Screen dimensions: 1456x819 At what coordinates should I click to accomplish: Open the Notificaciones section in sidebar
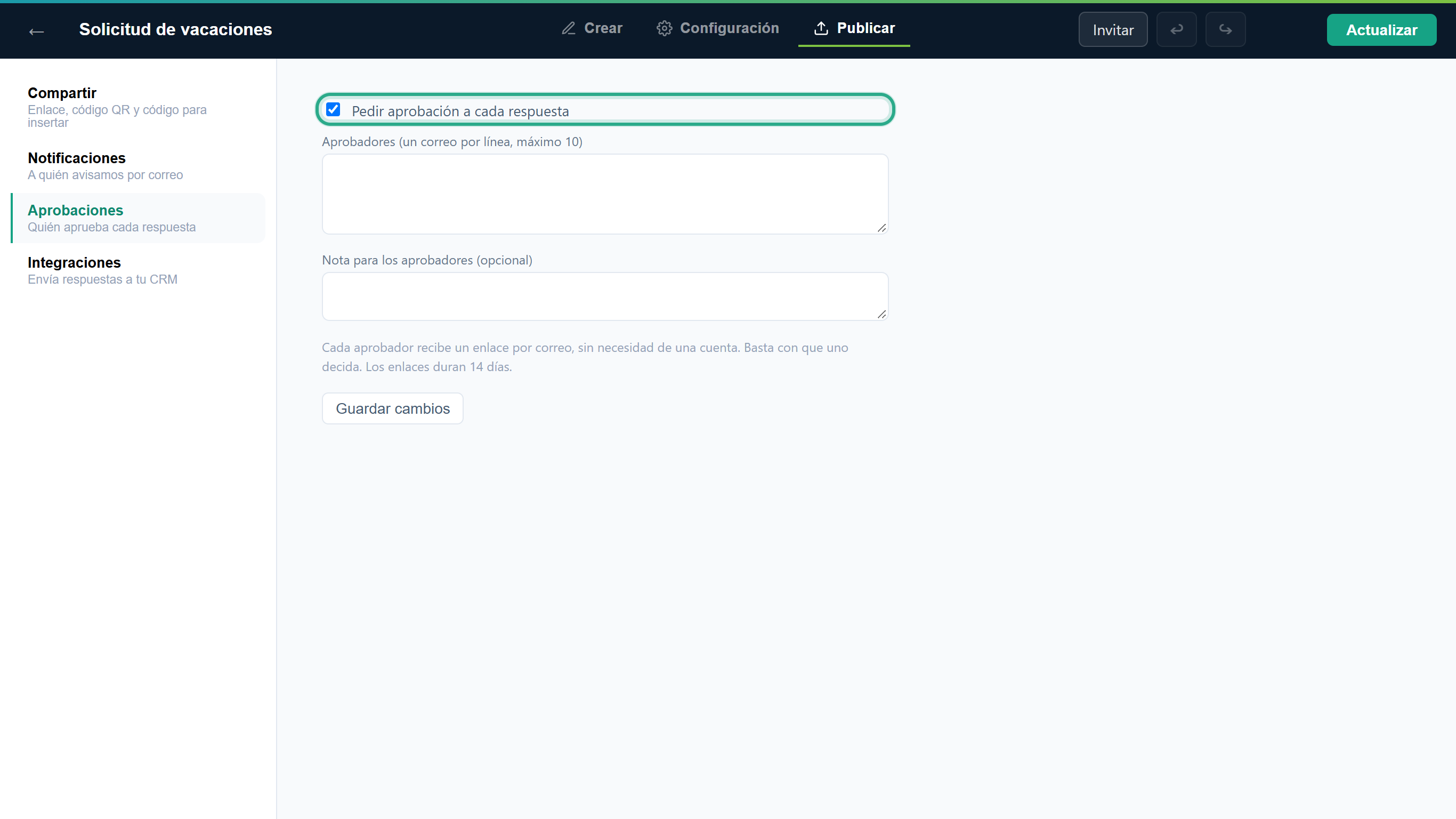tap(137, 166)
